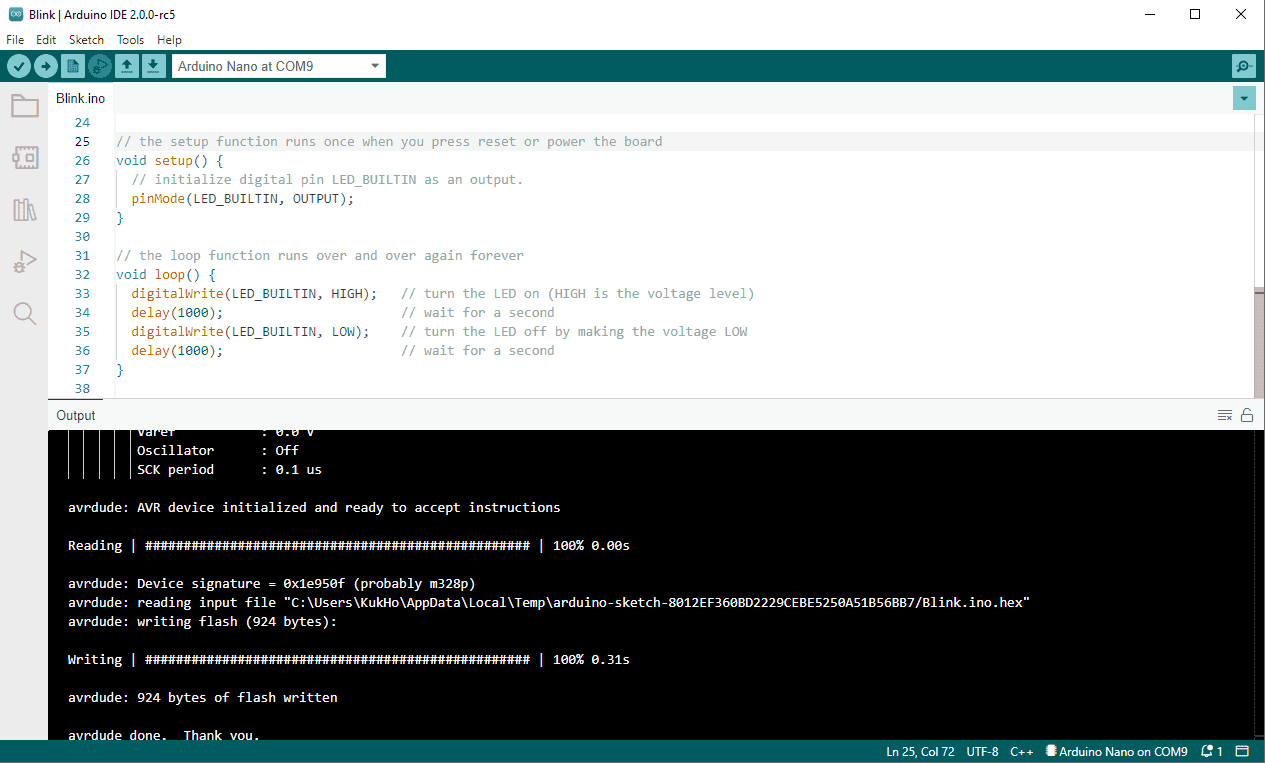Upload sketch using the arrow button

click(46, 66)
